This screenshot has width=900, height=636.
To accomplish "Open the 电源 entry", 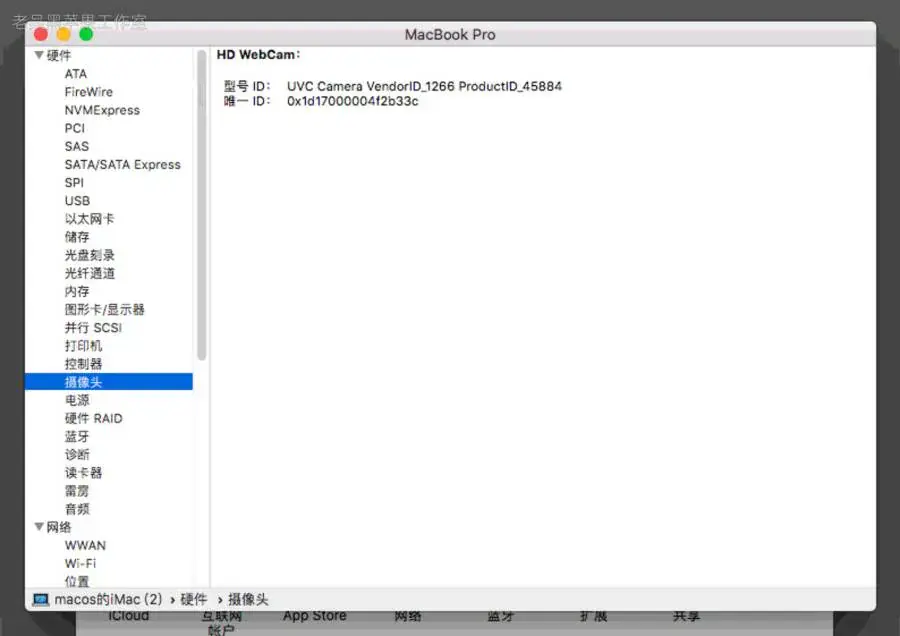I will click(x=77, y=400).
